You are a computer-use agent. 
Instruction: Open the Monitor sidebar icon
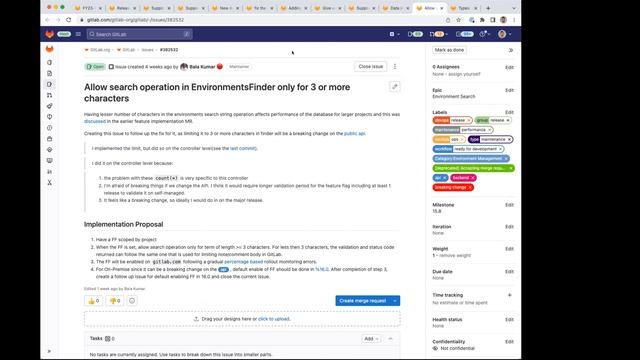coord(49,161)
